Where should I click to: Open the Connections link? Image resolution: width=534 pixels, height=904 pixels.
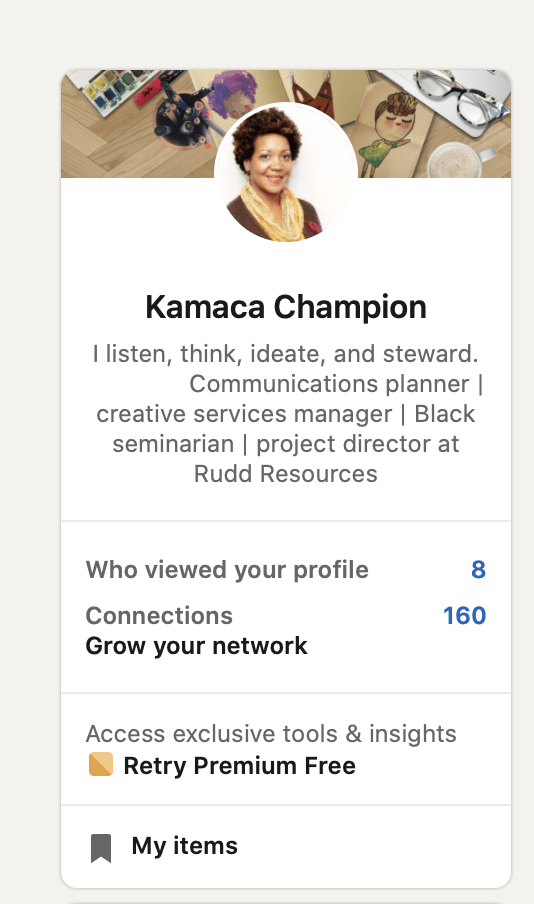[159, 615]
